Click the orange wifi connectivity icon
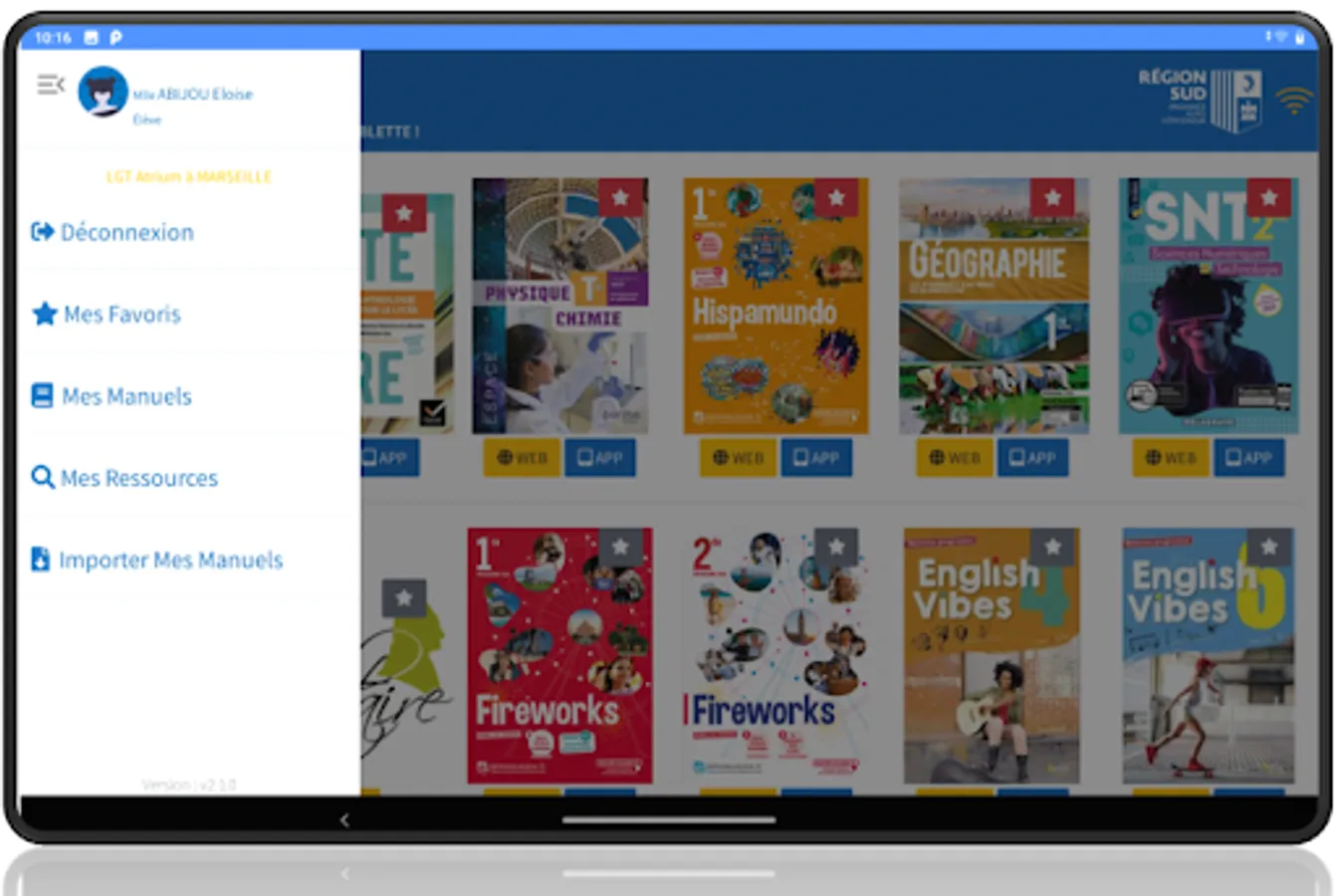 [1294, 100]
